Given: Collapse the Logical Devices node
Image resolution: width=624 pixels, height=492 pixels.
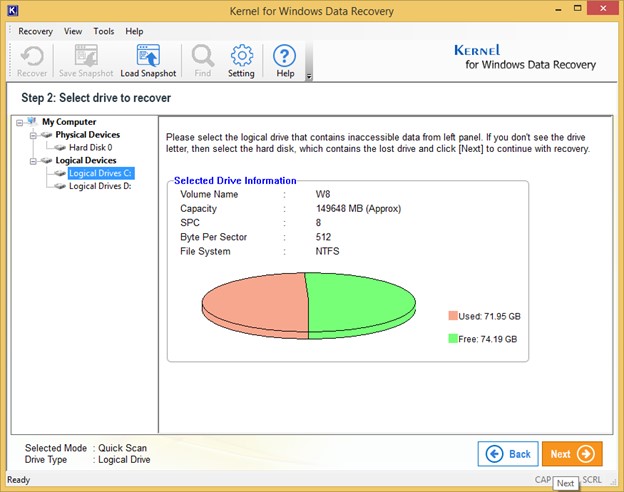Looking at the screenshot, I should coord(33,161).
